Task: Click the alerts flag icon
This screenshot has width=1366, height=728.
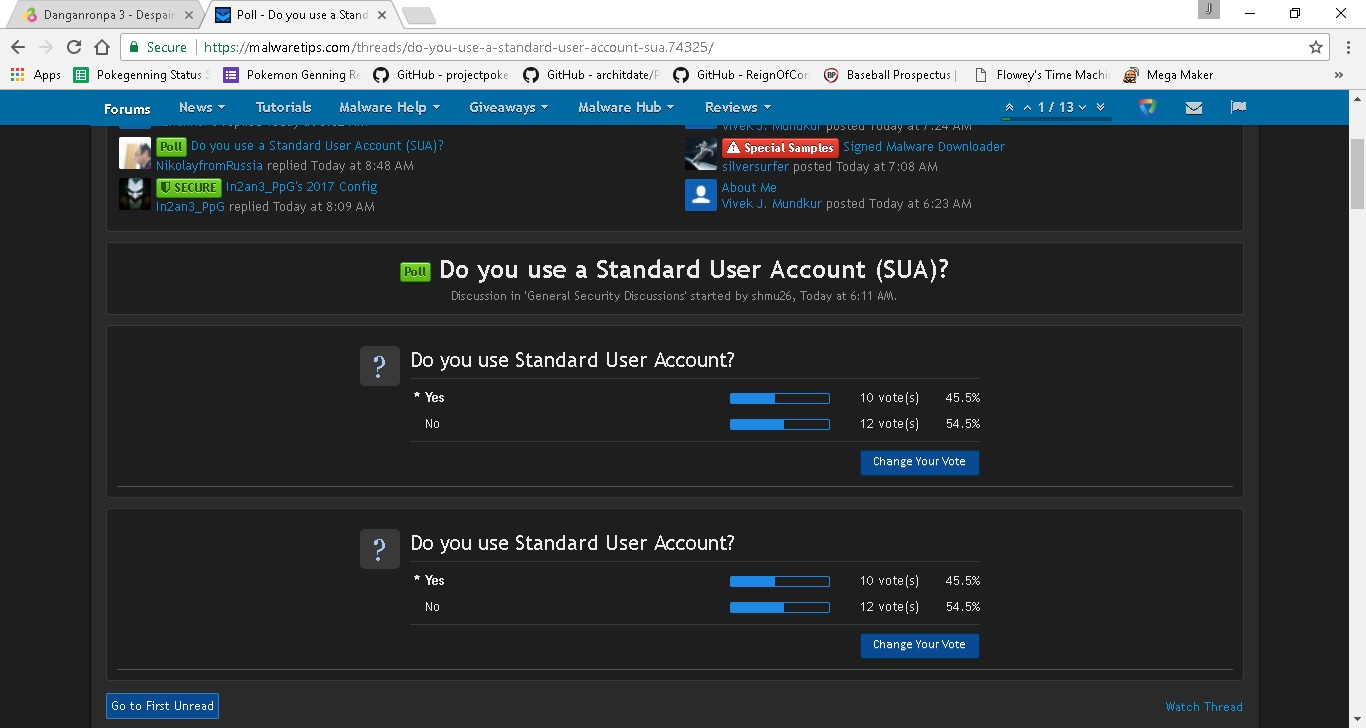Action: (x=1238, y=108)
